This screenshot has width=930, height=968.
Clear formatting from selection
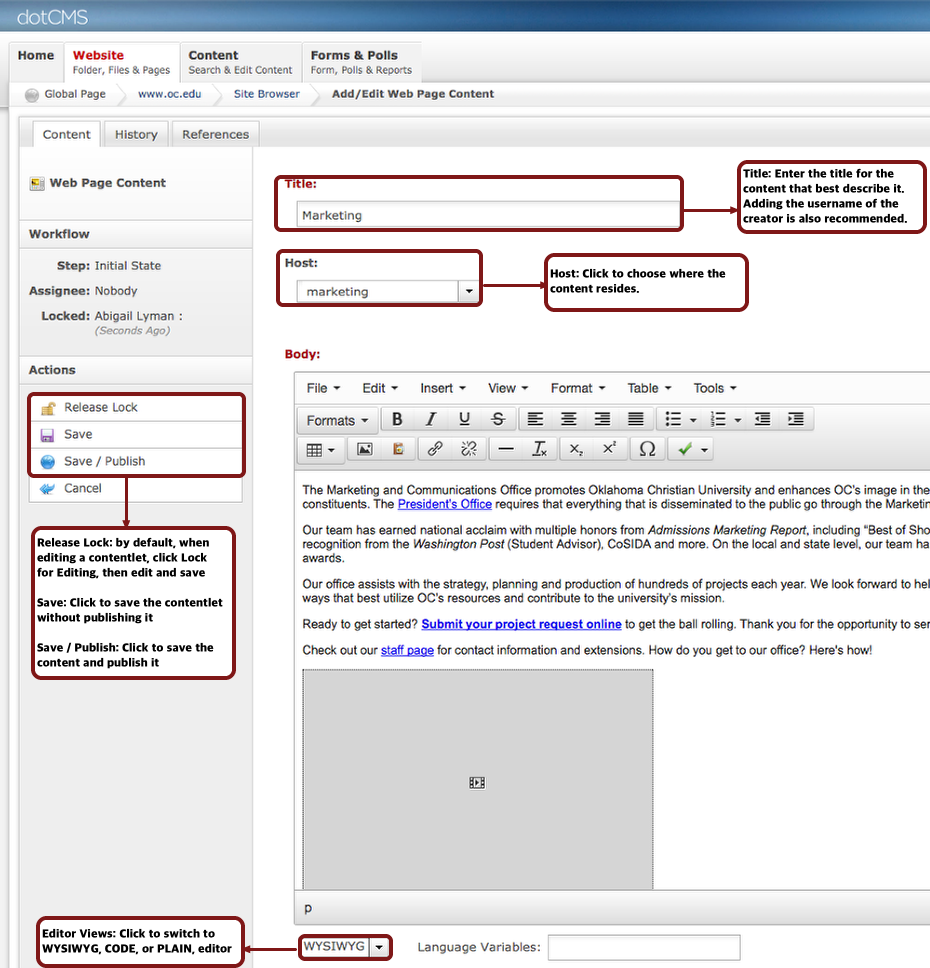pyautogui.click(x=540, y=449)
